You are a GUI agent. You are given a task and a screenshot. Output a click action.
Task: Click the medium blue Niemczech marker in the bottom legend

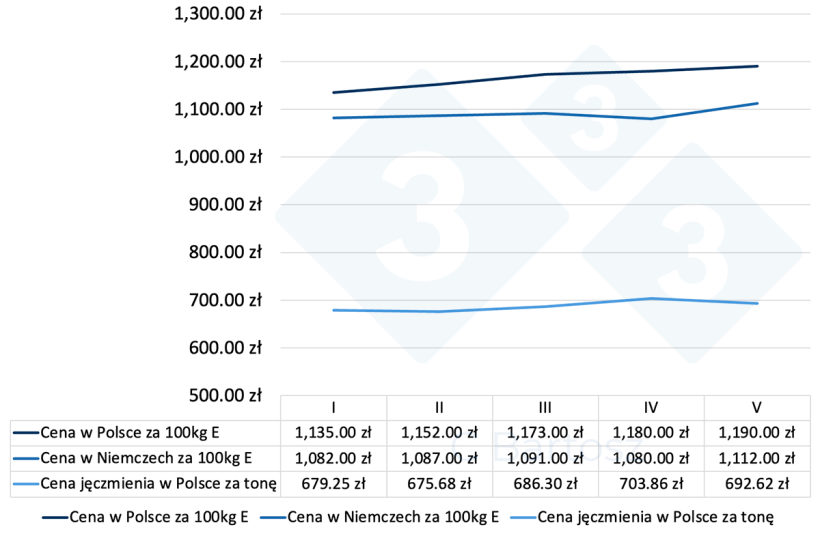point(271,519)
